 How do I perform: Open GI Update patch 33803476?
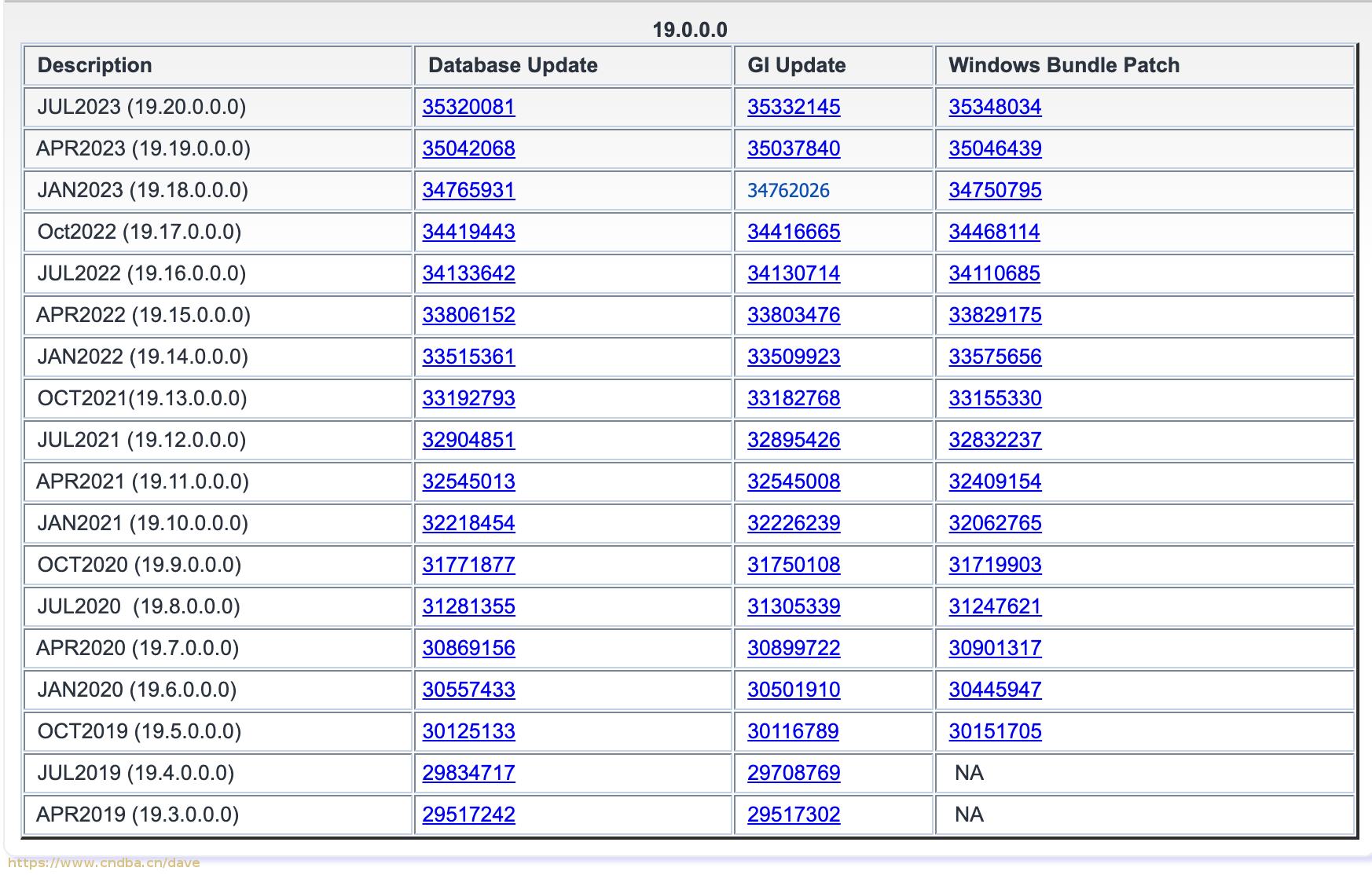pos(794,315)
